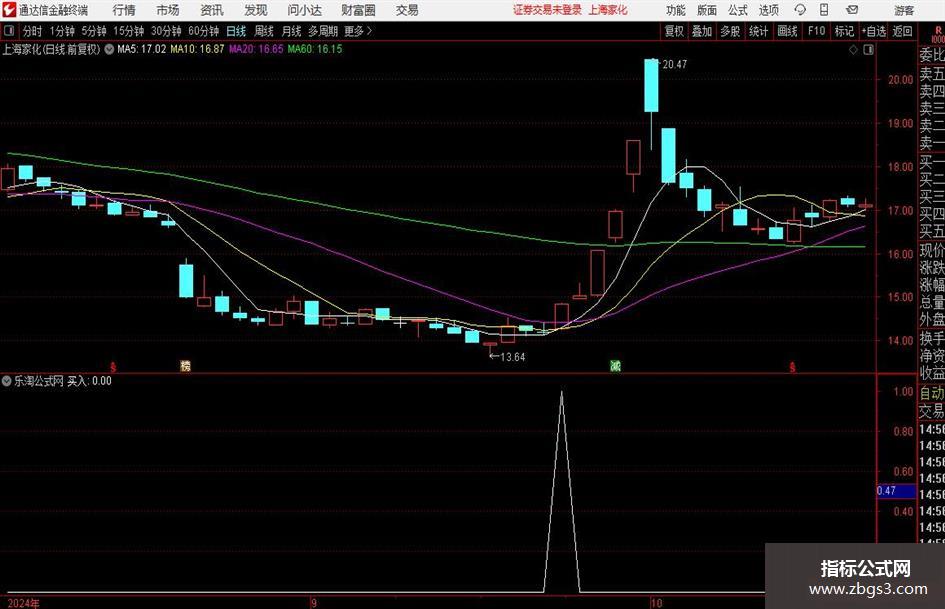This screenshot has height=609, width=945.
Task: Click the left red $ marker icon
Action: tap(113, 366)
